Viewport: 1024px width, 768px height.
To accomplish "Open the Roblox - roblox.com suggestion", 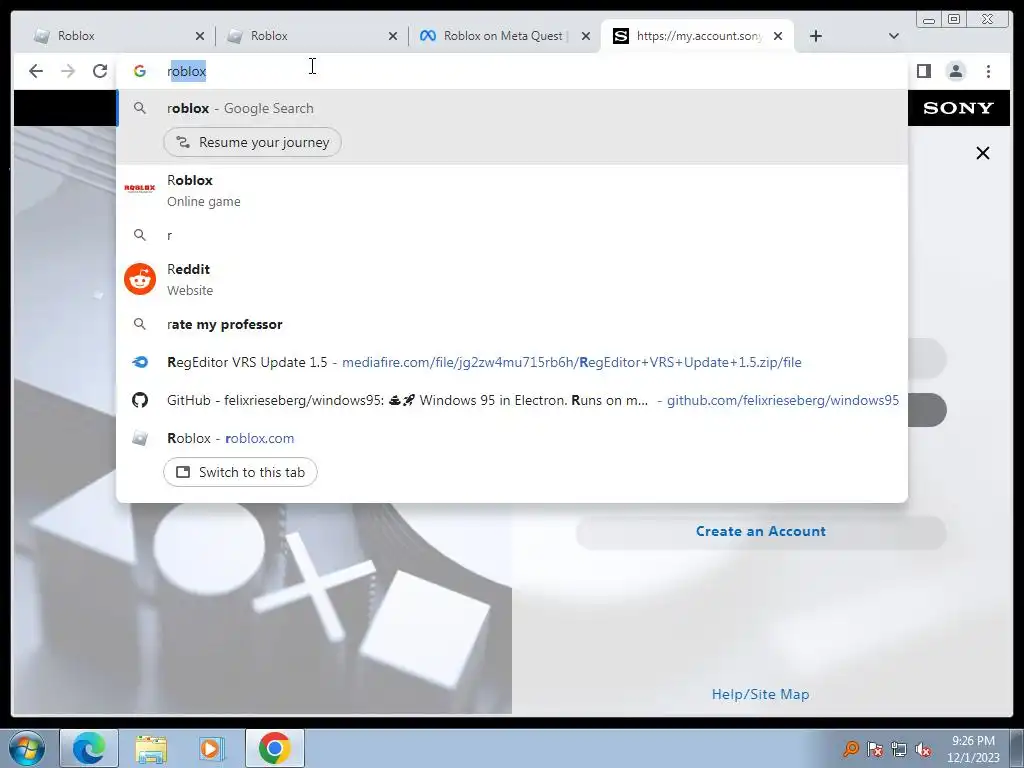I will tap(511, 438).
